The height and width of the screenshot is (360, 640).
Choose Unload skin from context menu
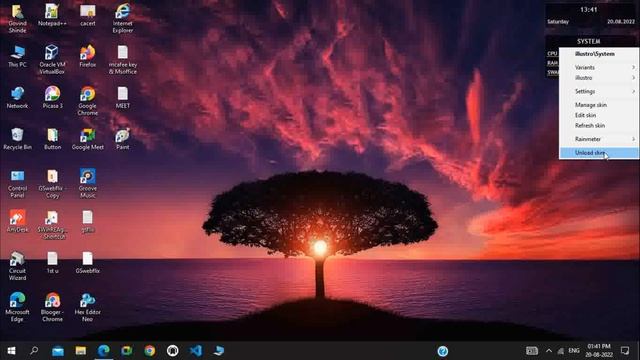coord(599,153)
